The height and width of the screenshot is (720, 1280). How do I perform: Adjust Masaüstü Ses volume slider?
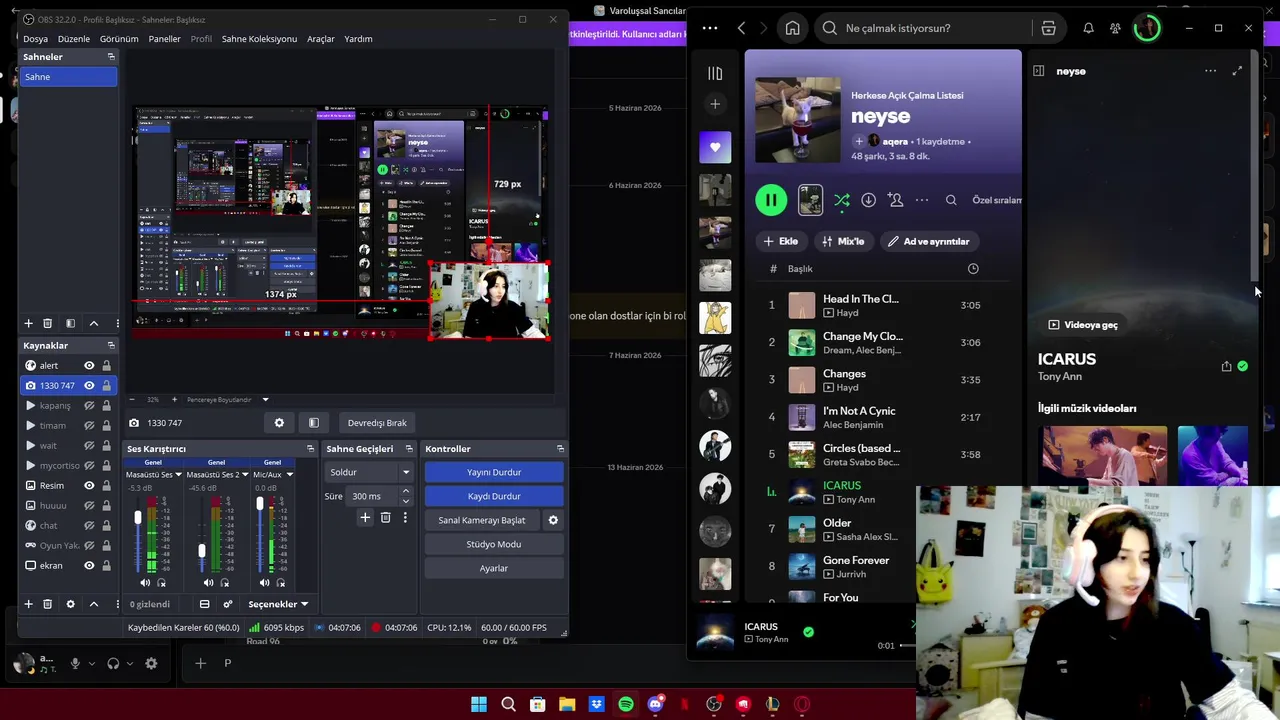[138, 518]
